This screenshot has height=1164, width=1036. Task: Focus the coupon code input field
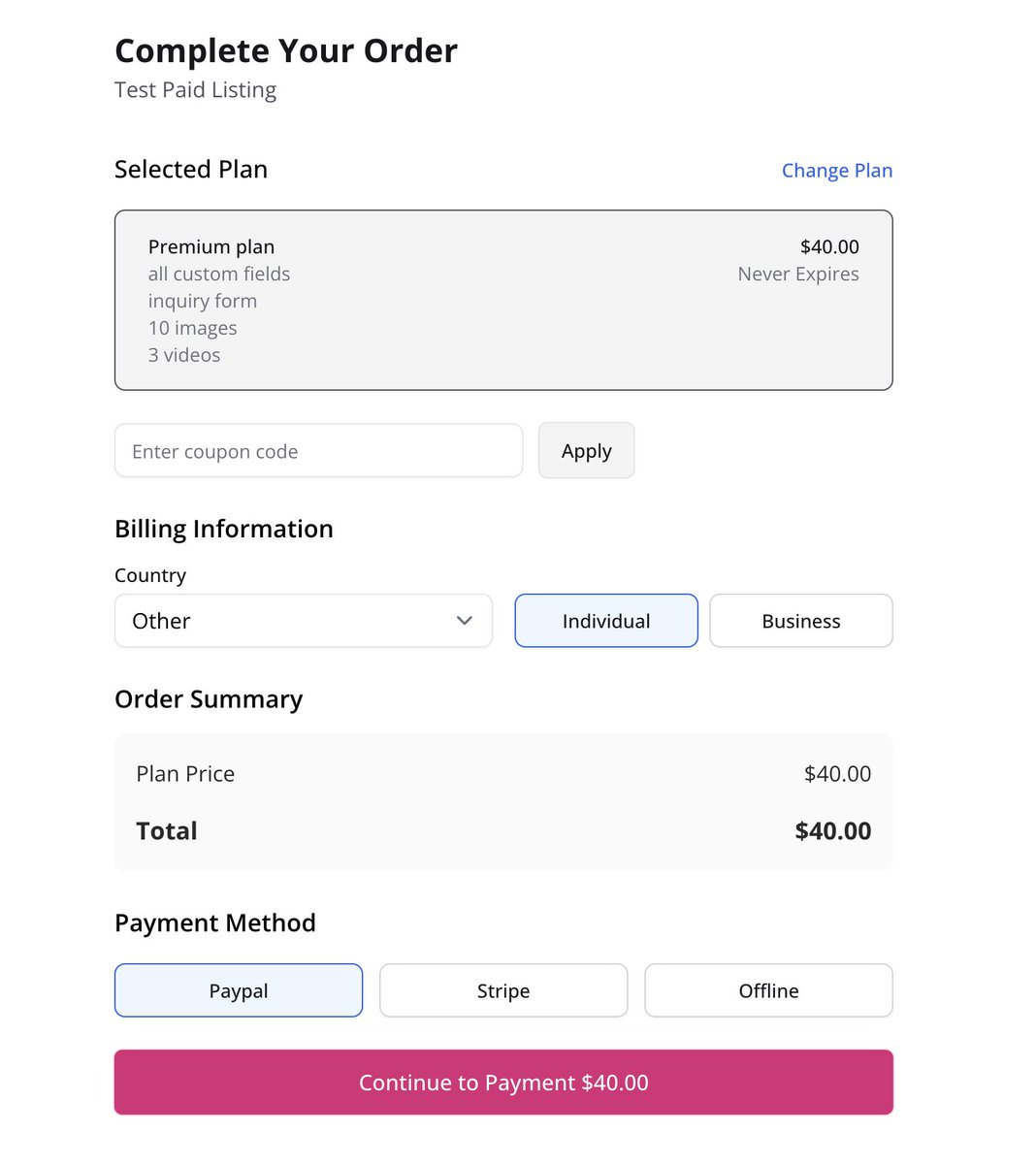tap(318, 451)
